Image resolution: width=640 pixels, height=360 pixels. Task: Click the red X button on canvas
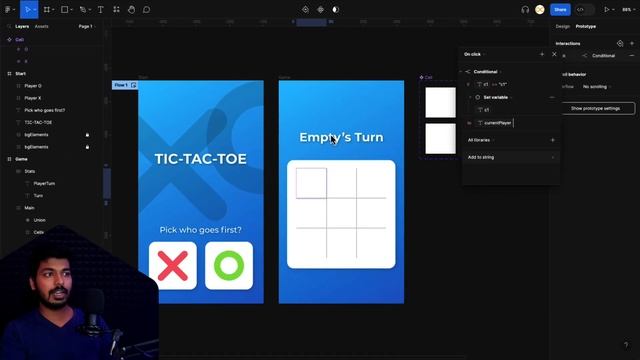(173, 266)
